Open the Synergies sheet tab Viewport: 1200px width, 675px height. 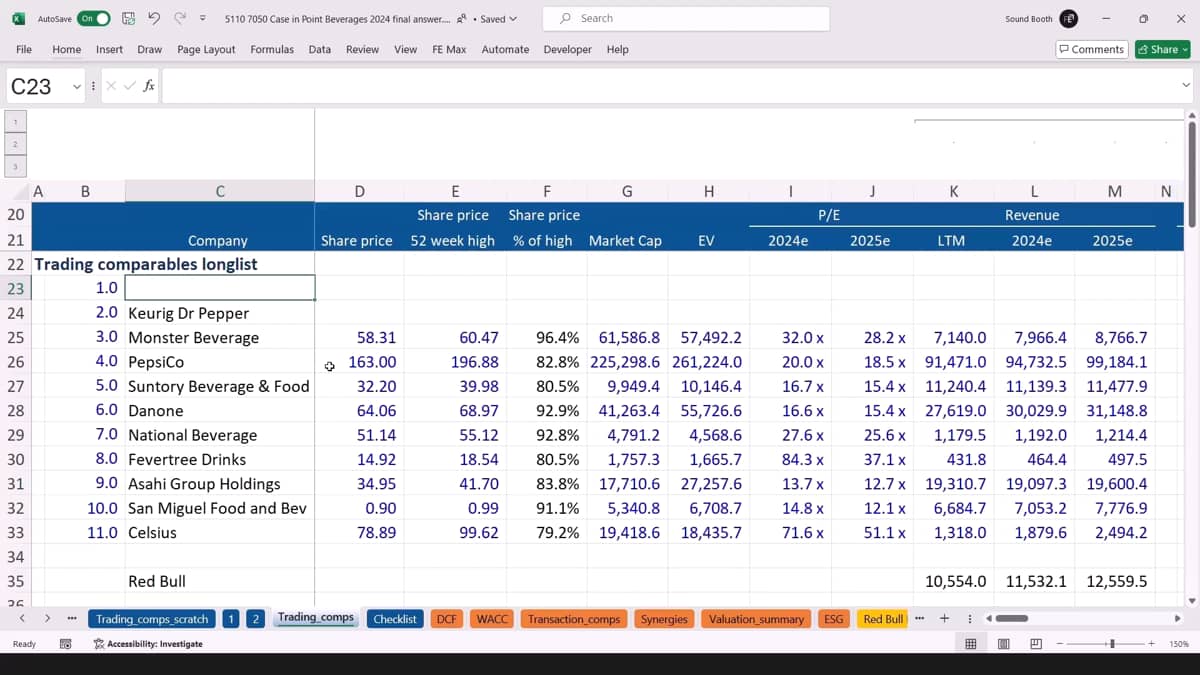(664, 619)
